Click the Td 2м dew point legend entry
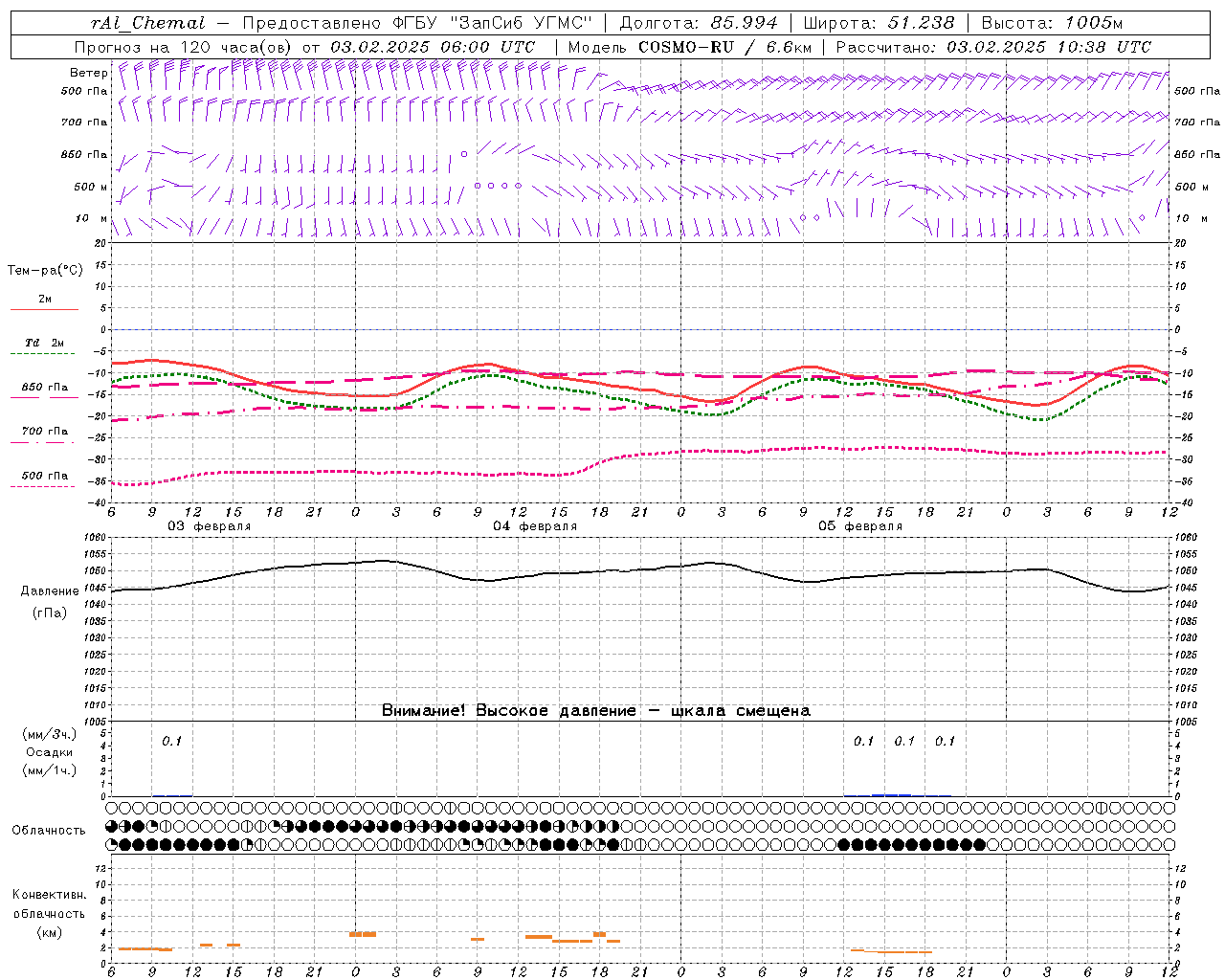This screenshot has width=1225, height=980. click(45, 343)
